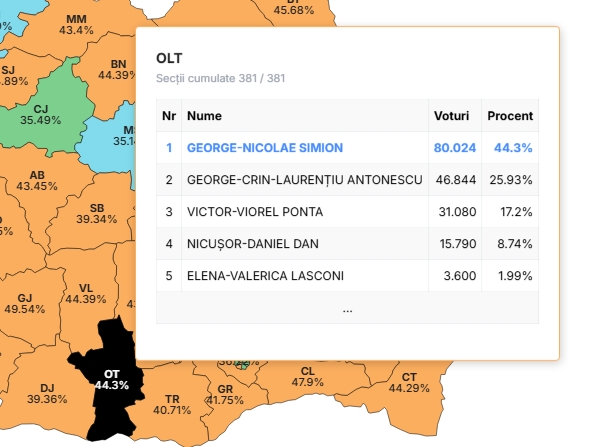The image size is (605, 447).
Task: Click the Voturi column header
Action: [451, 116]
